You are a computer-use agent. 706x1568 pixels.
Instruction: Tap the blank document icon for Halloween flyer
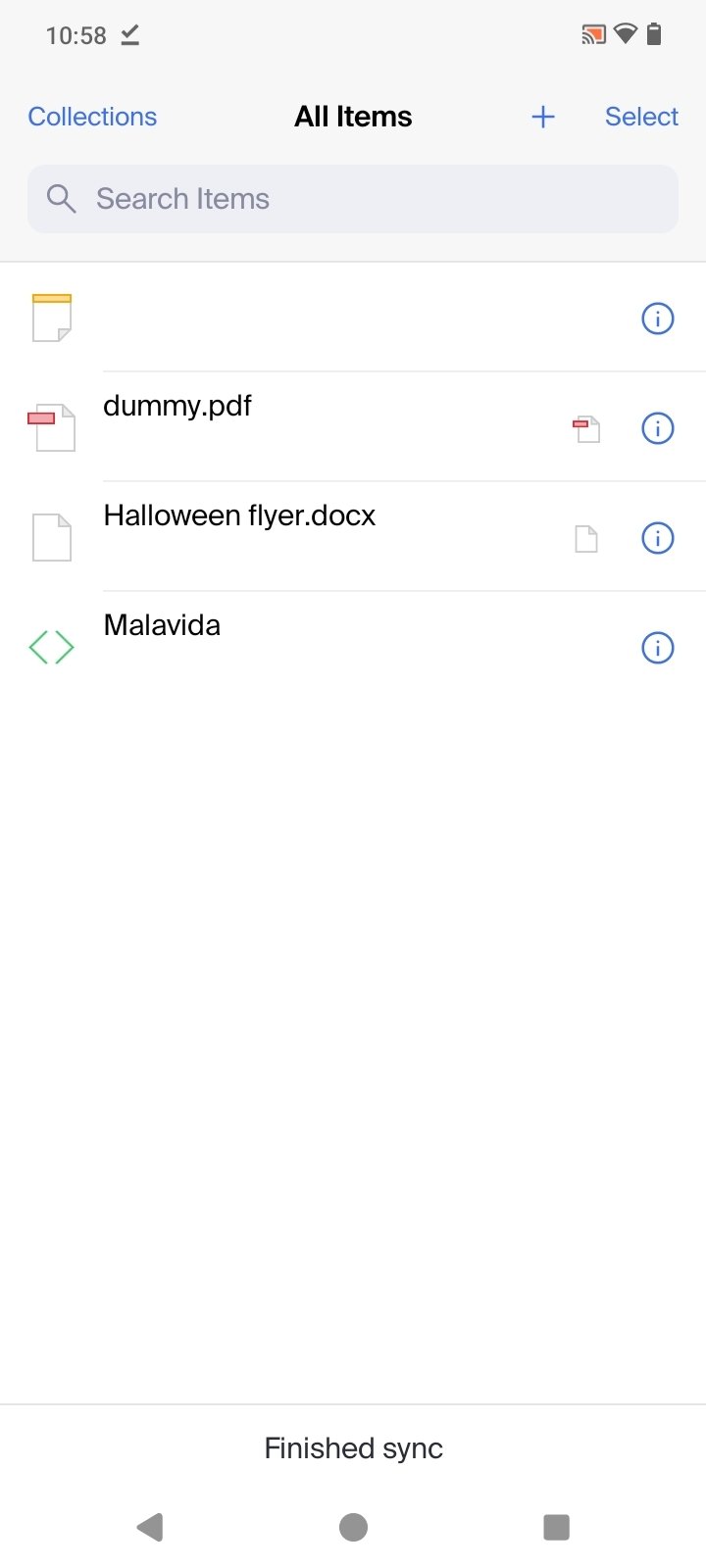(x=52, y=537)
